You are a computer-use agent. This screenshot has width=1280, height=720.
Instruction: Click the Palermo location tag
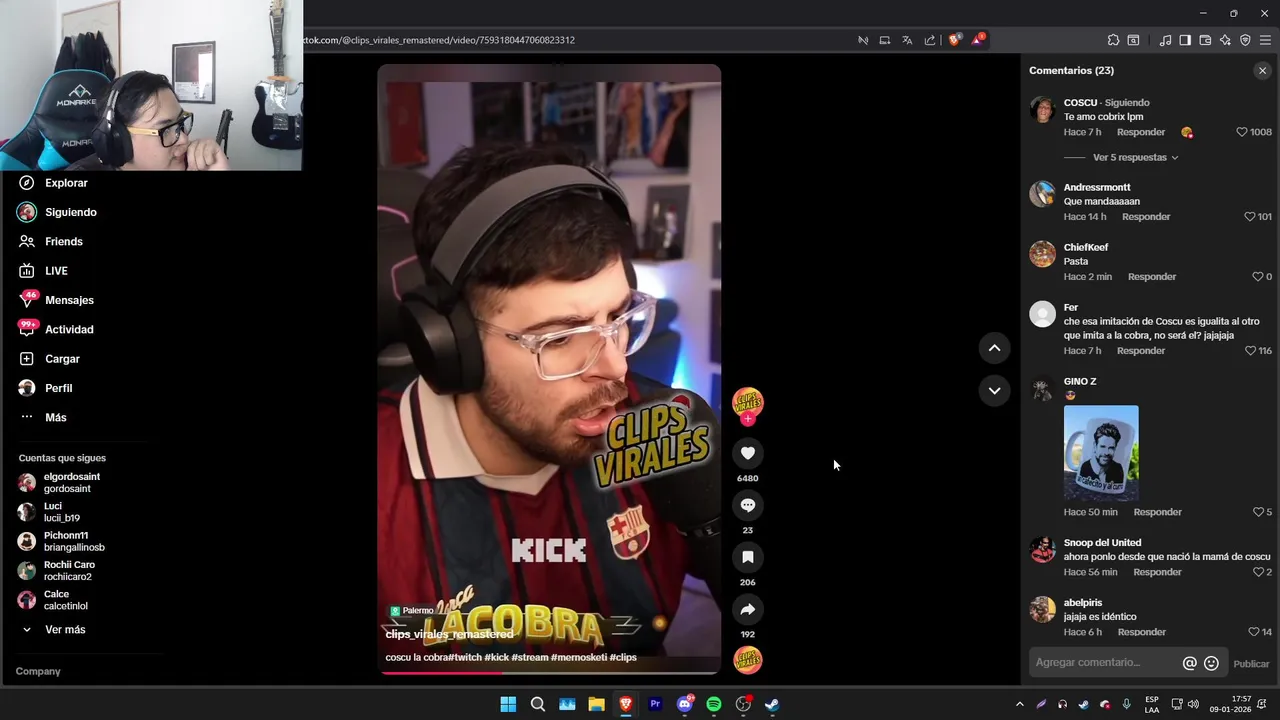coord(412,610)
